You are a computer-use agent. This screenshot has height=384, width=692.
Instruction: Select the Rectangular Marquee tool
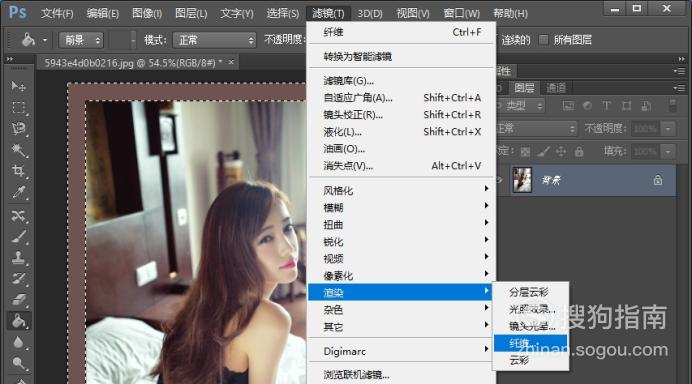[18, 107]
